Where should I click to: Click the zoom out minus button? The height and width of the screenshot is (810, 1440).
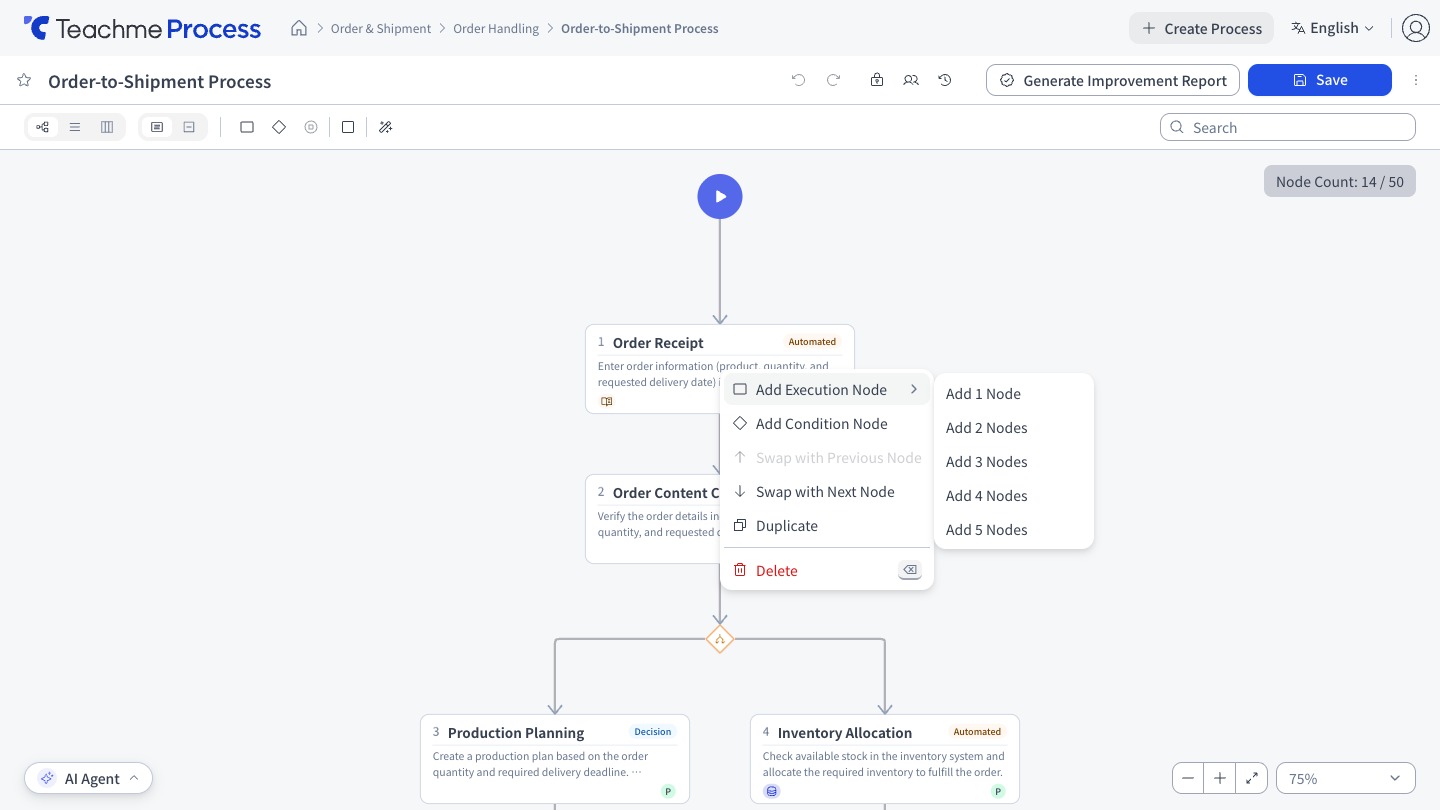tap(1188, 778)
